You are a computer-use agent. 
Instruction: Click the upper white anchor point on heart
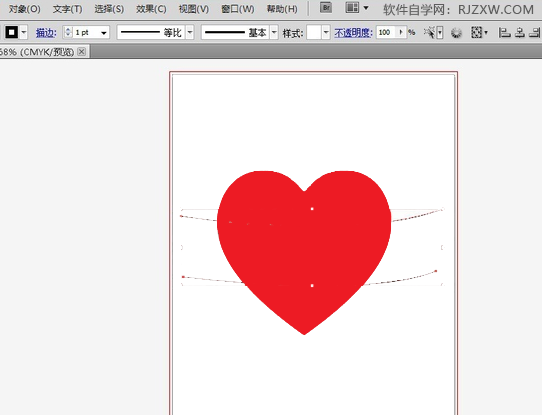coord(312,209)
